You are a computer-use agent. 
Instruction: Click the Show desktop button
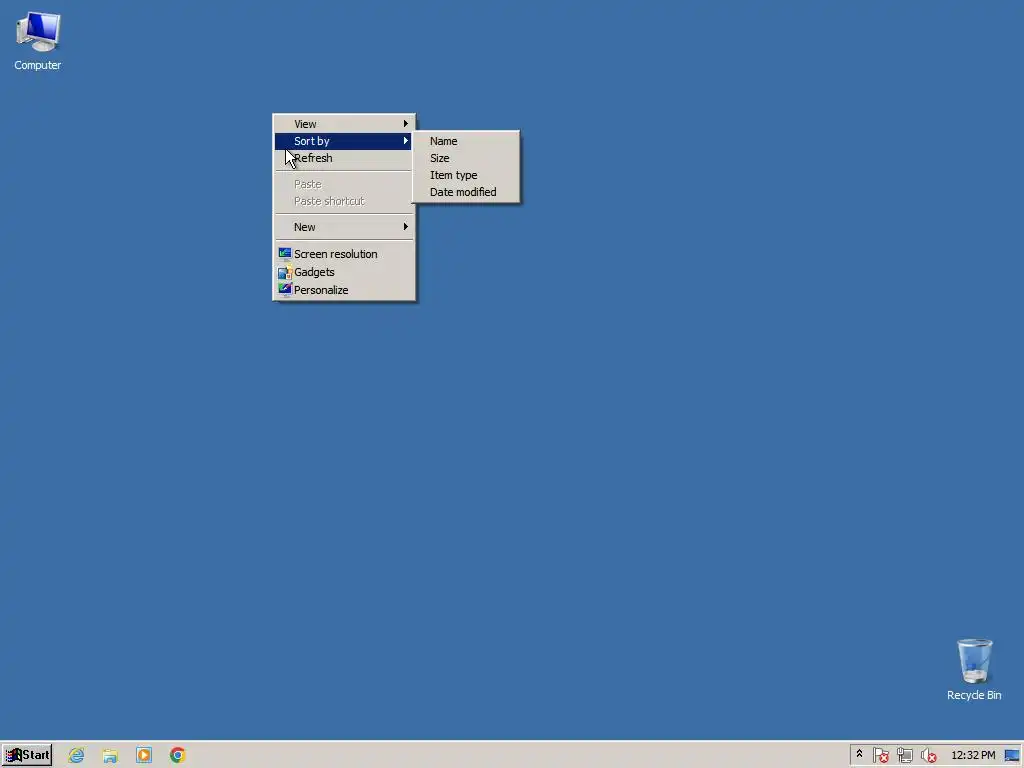point(1012,755)
